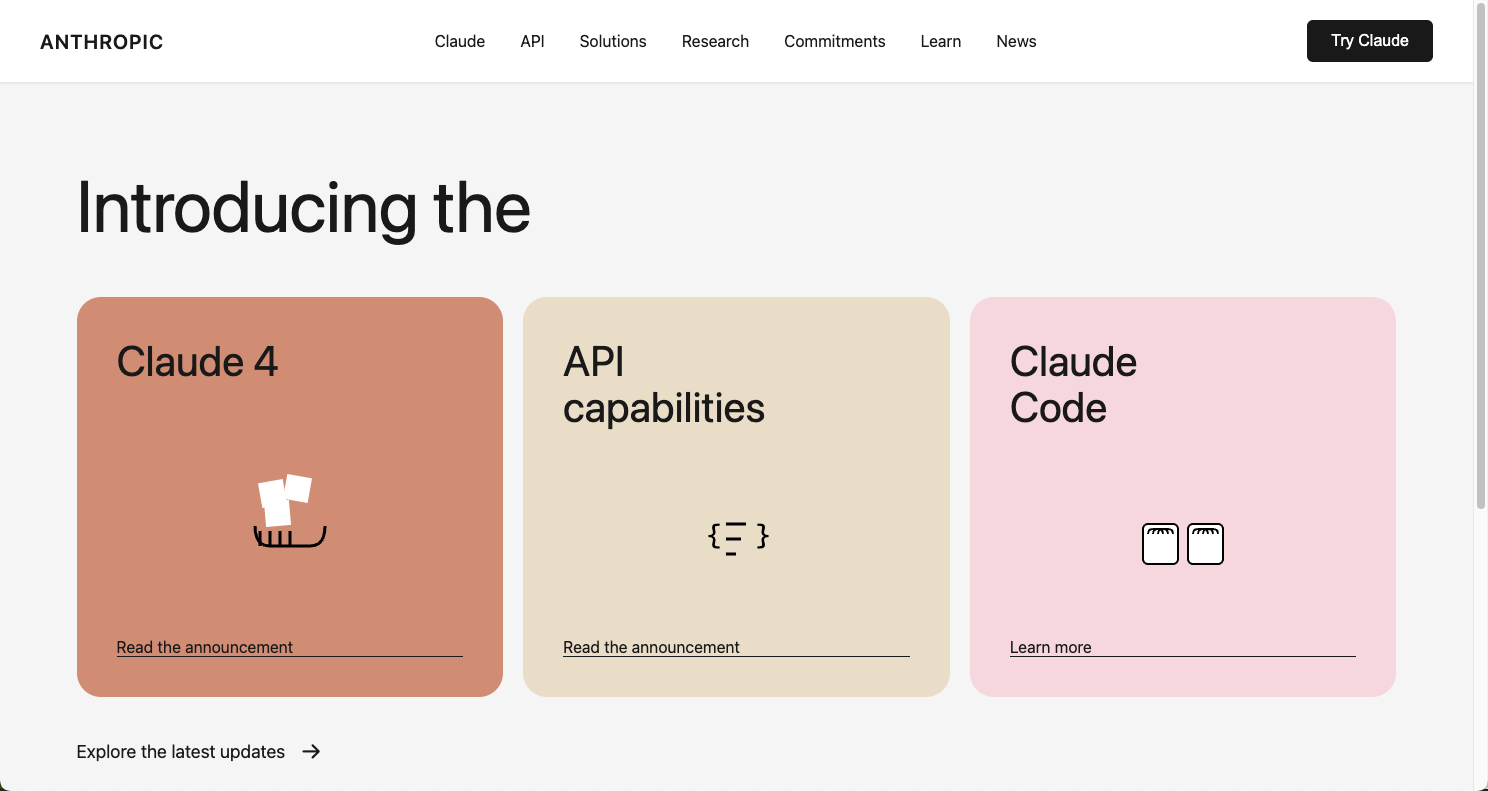Click the arrow beside Explore the latest updates
The image size is (1488, 791).
point(312,751)
